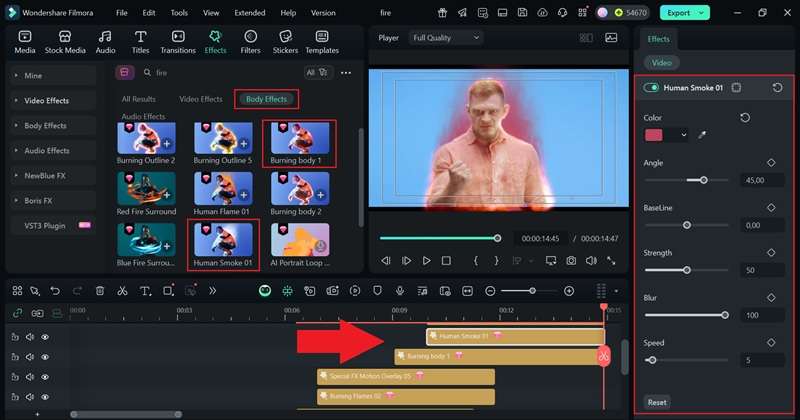Expand more timeline tools double-arrow icon
Image resolution: width=800 pixels, height=420 pixels.
(x=212, y=291)
